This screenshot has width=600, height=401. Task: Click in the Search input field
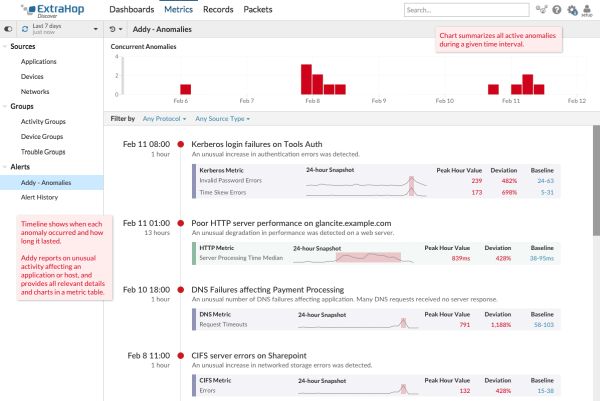pyautogui.click(x=466, y=10)
